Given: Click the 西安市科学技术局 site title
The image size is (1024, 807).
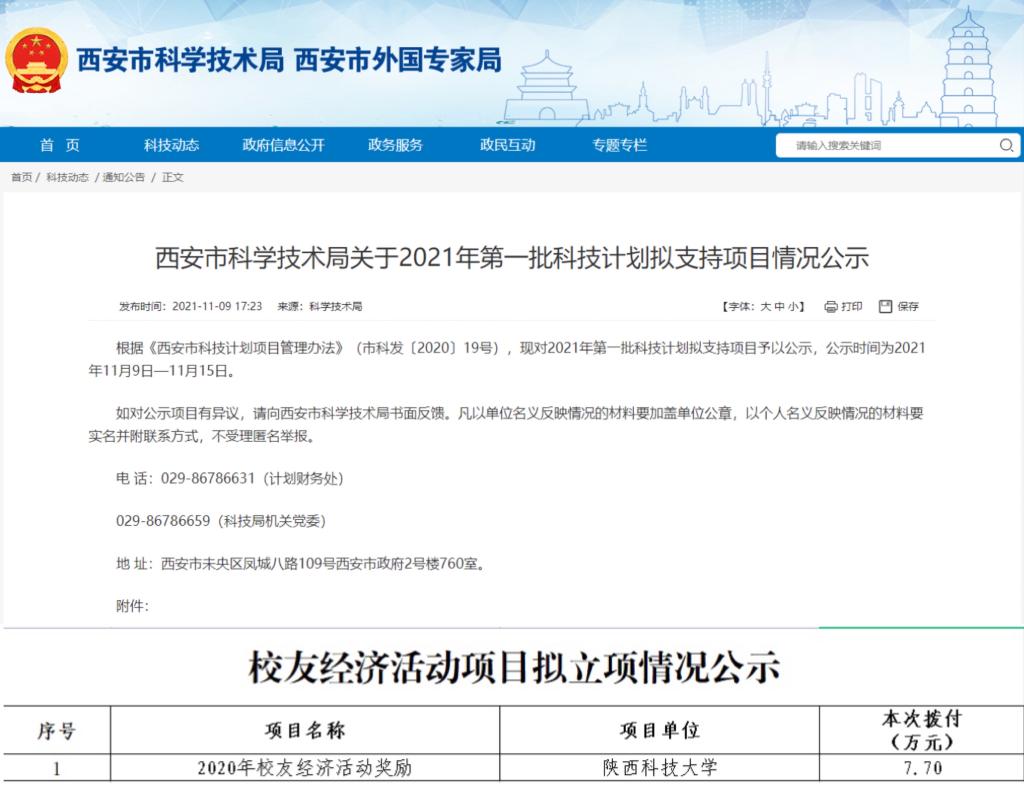Looking at the screenshot, I should (x=180, y=61).
